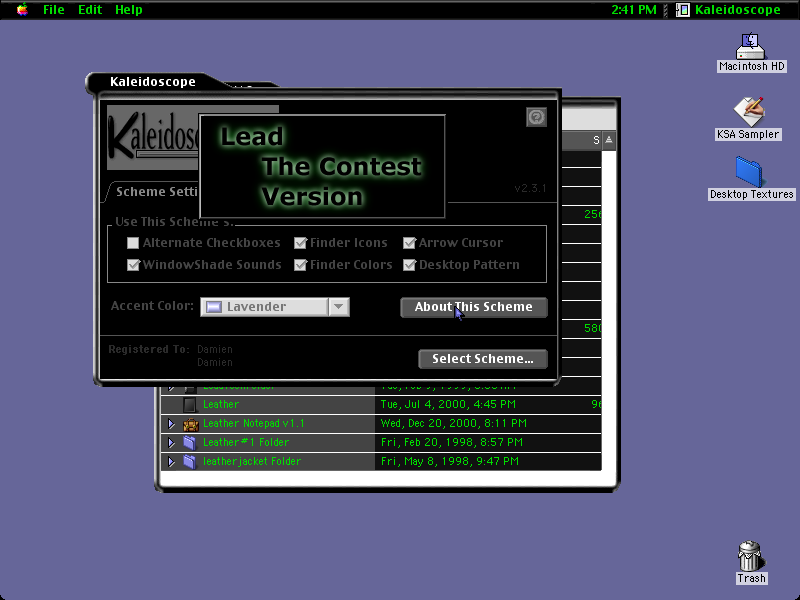Click the About This Scheme button
This screenshot has width=800, height=600.
[x=474, y=307]
